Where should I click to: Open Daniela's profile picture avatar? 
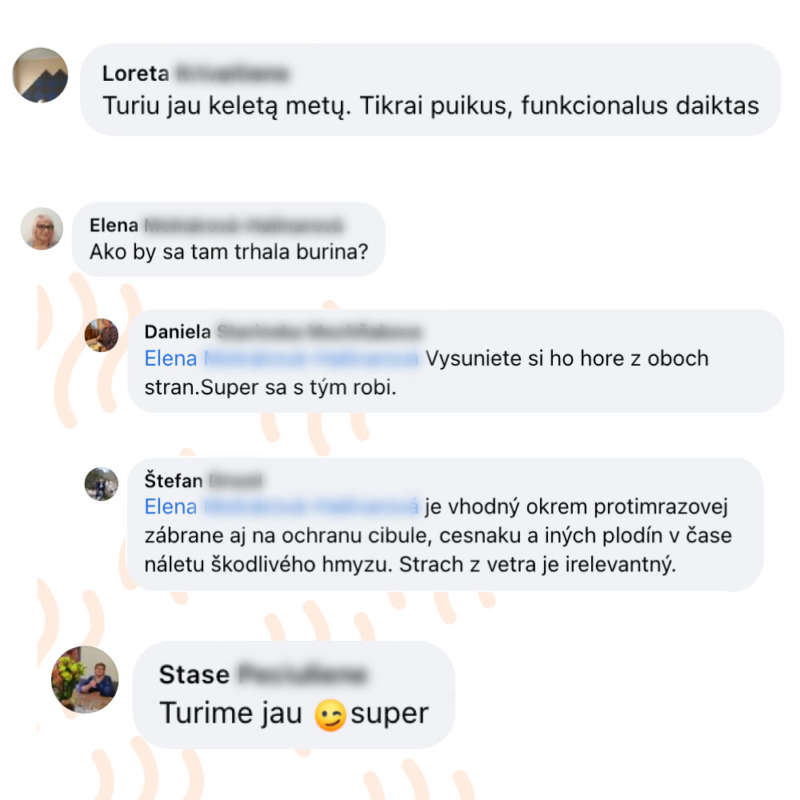click(x=101, y=335)
